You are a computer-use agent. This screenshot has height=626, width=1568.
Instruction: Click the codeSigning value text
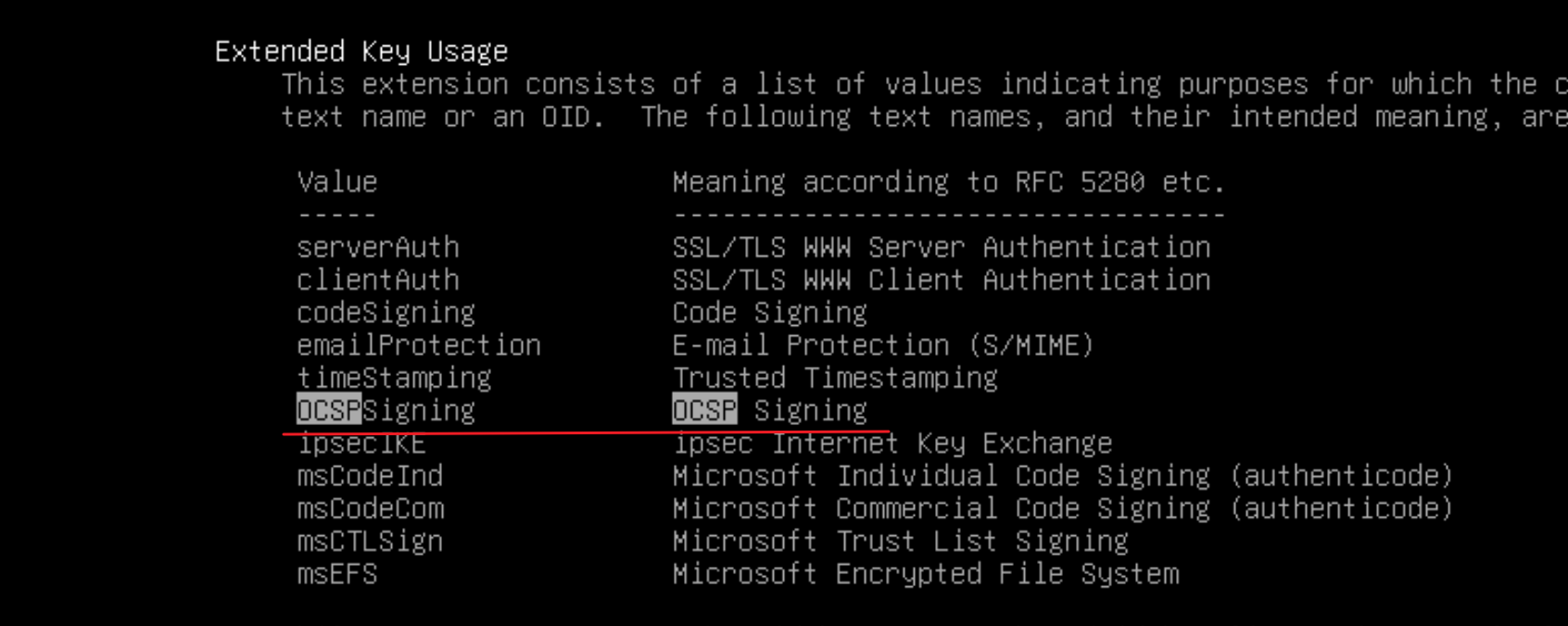[x=386, y=313]
